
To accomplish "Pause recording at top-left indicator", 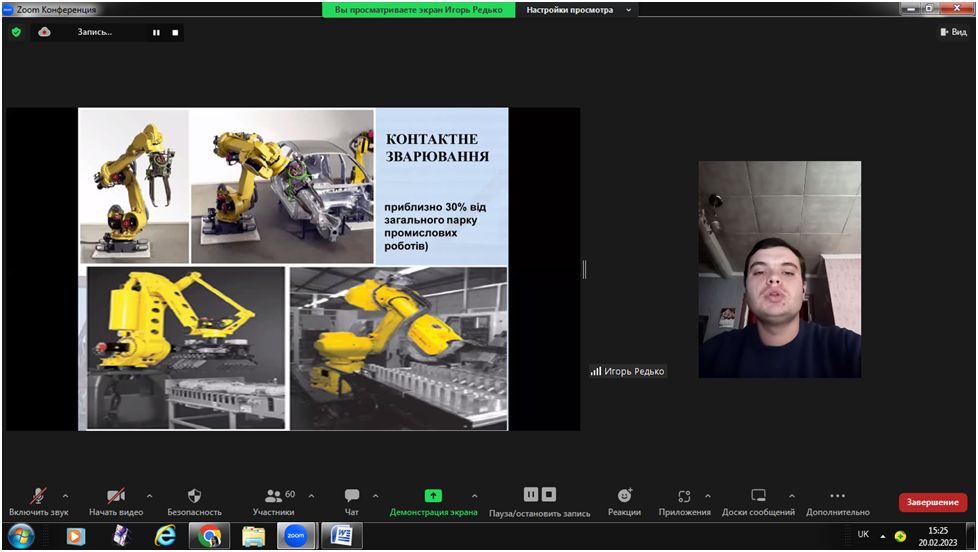I will coord(157,32).
